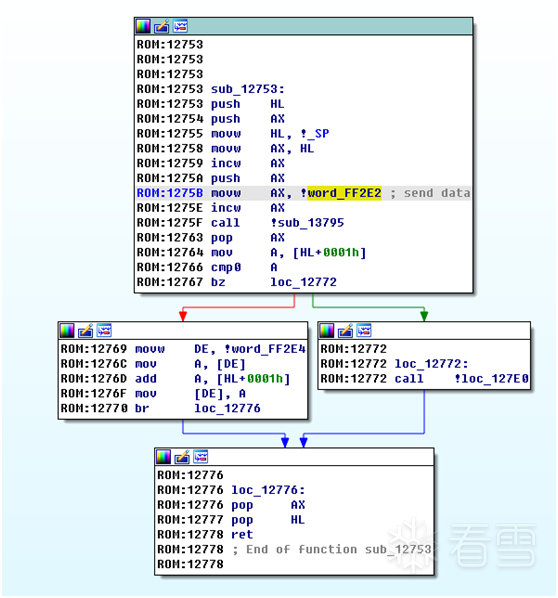558x598 pixels.
Task: Click the 'push AX' line at ROM:1275A
Action: tap(211, 178)
